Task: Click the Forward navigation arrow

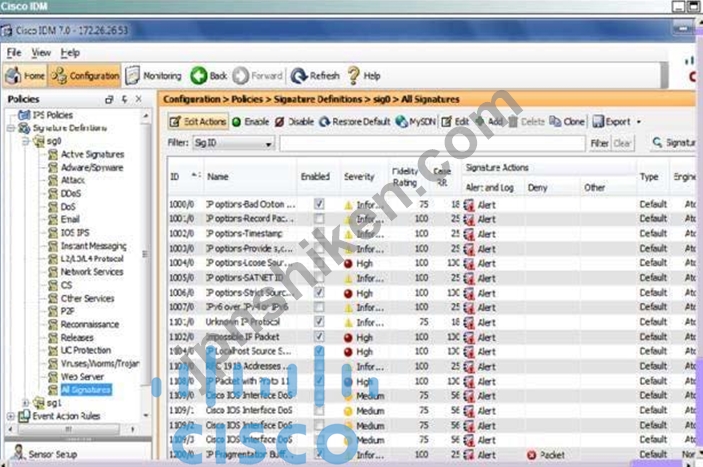Action: coord(258,76)
